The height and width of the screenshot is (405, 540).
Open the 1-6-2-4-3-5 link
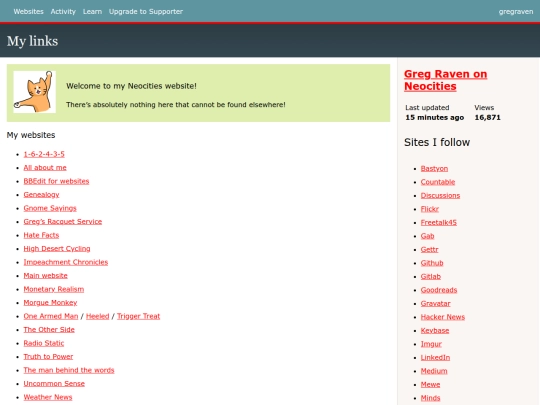pyautogui.click(x=44, y=154)
